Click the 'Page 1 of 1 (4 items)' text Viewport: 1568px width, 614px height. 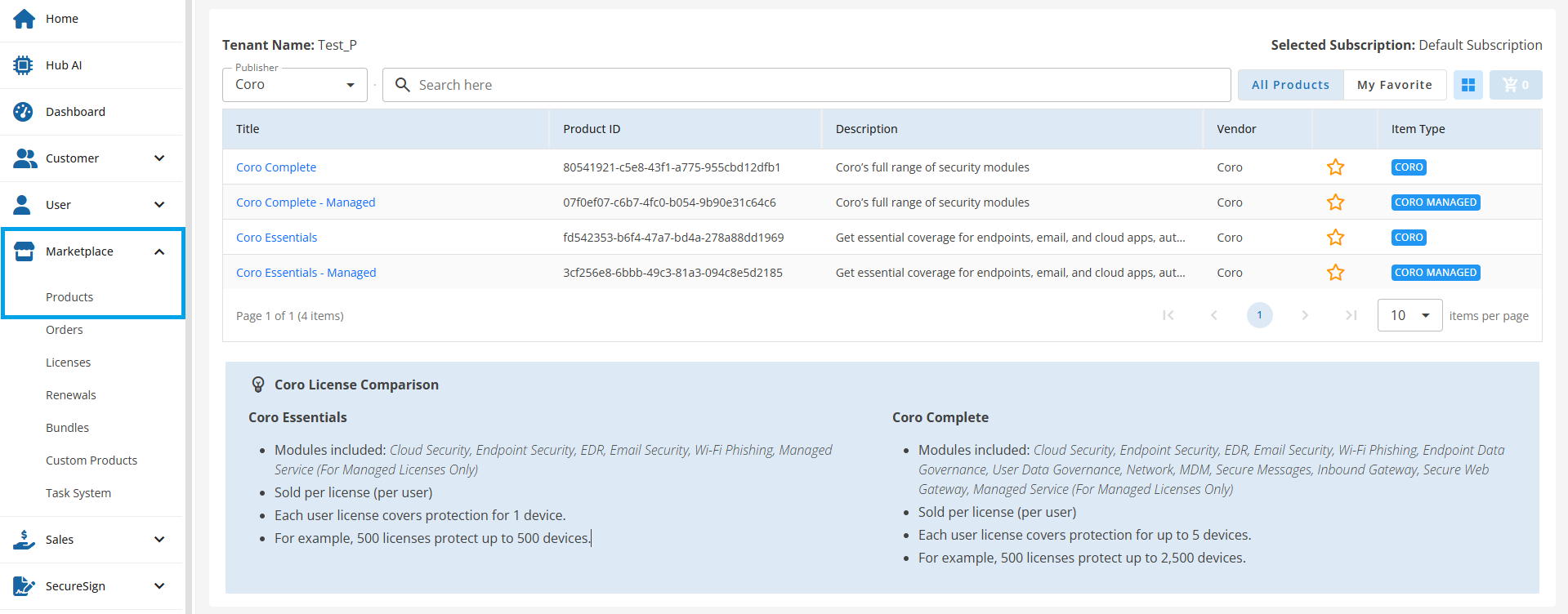(x=290, y=316)
